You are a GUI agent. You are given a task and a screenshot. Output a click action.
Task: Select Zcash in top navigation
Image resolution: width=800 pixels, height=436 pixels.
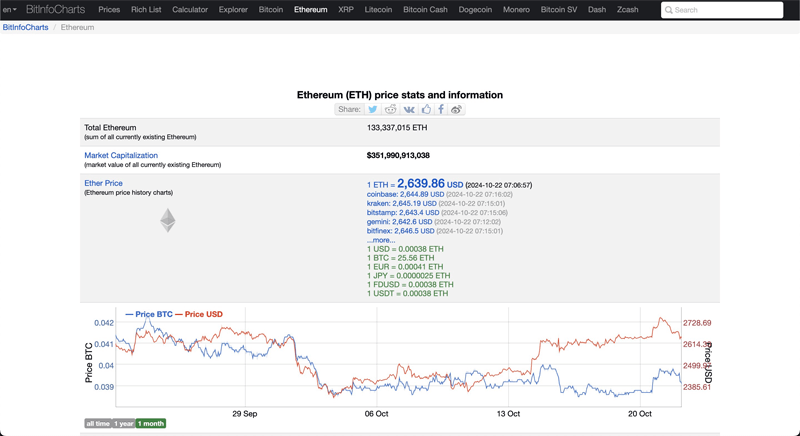coord(628,10)
